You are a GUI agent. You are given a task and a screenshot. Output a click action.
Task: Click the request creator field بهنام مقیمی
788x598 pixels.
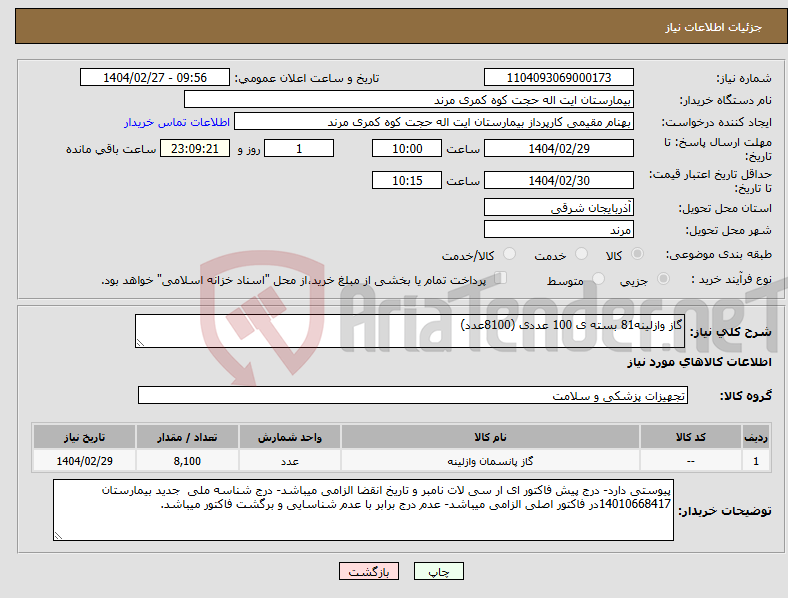[x=434, y=122]
